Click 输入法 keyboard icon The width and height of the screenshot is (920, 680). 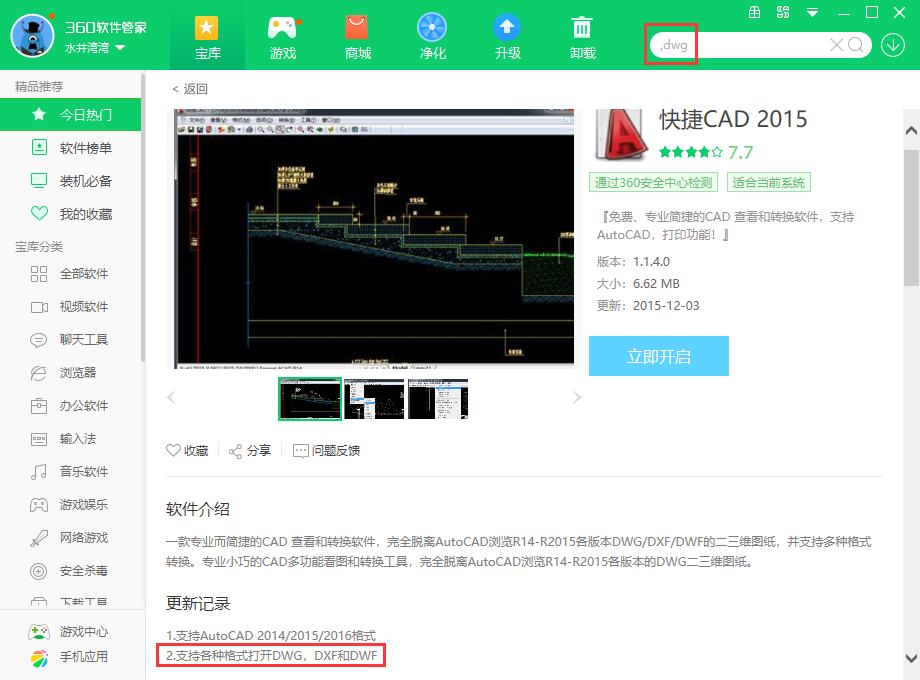tap(39, 439)
